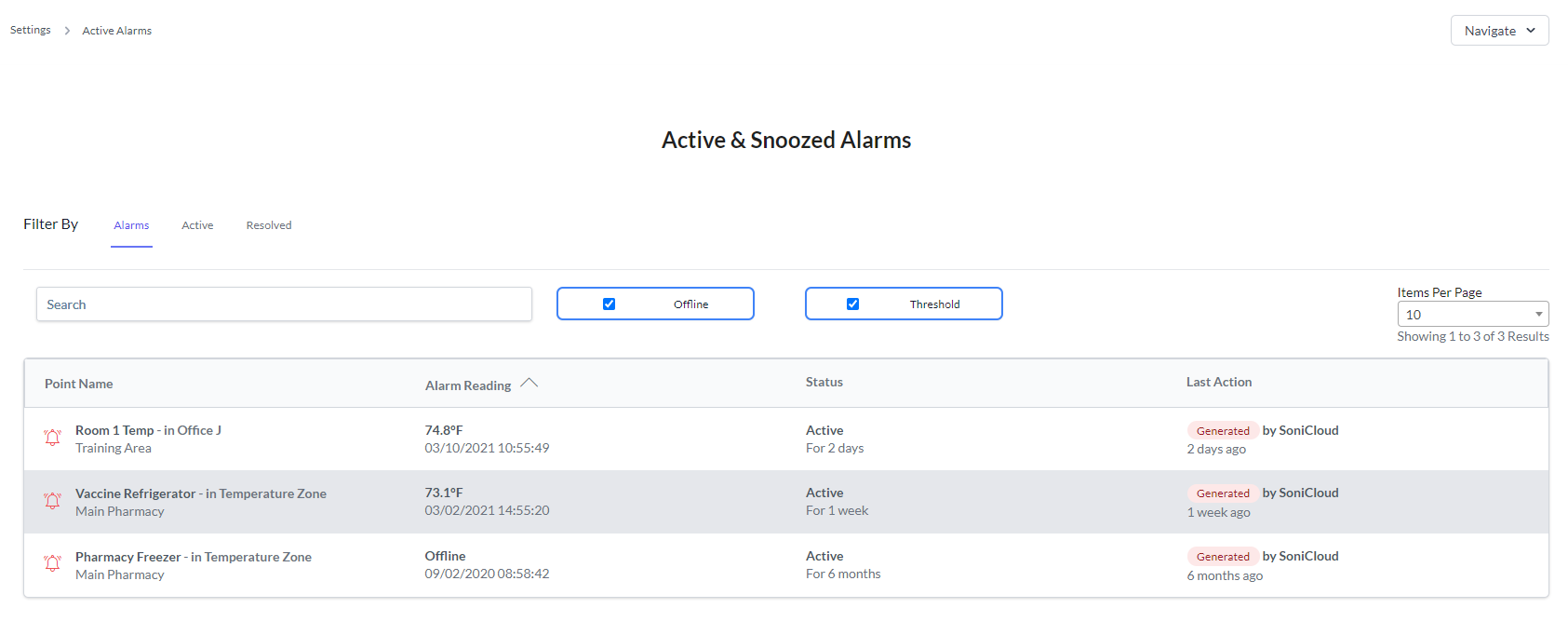Click the Showing 1 to 3 Results text
Screen dimensions: 1568x635
pos(1473,336)
